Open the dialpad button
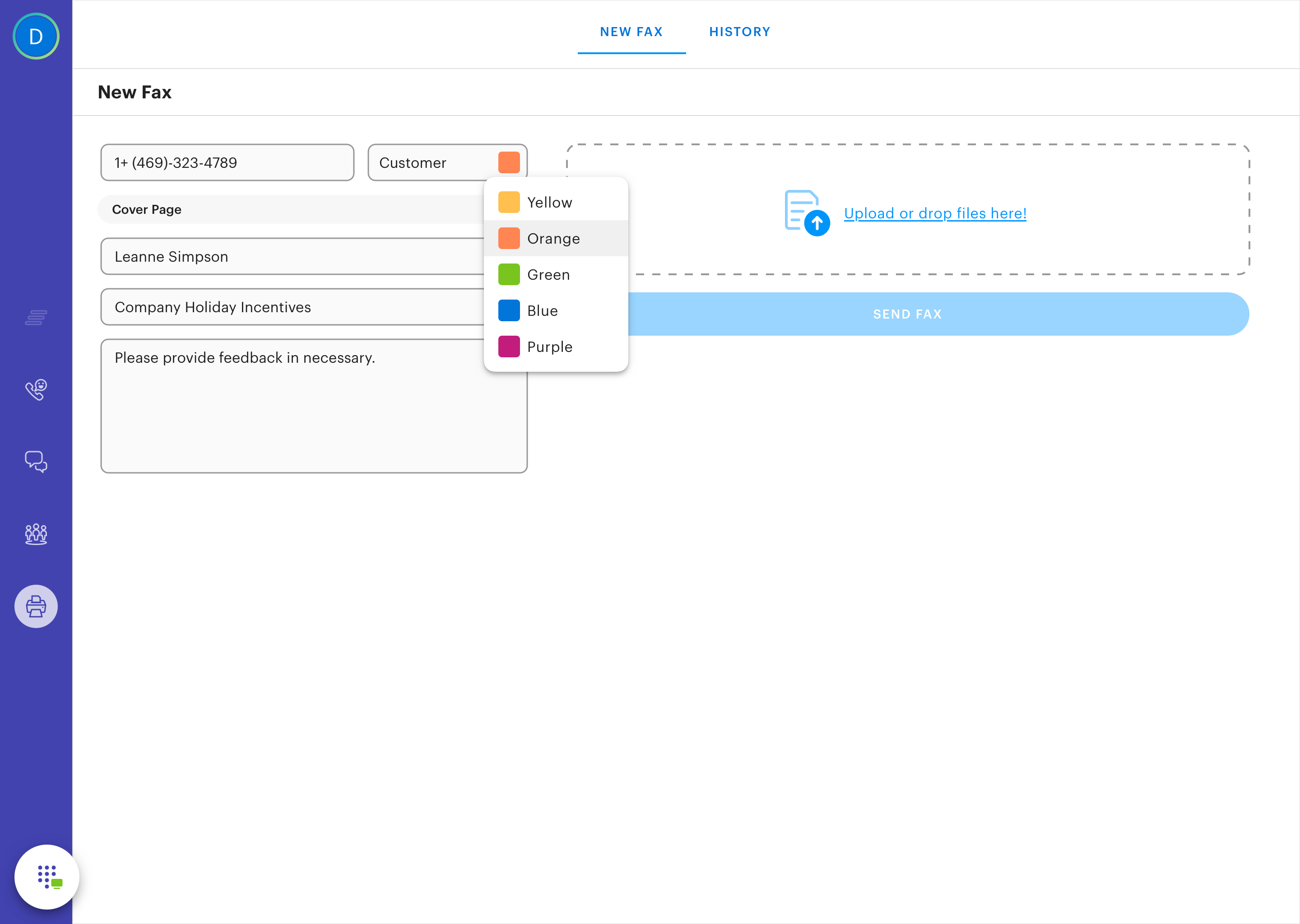The image size is (1300, 924). coord(47,877)
